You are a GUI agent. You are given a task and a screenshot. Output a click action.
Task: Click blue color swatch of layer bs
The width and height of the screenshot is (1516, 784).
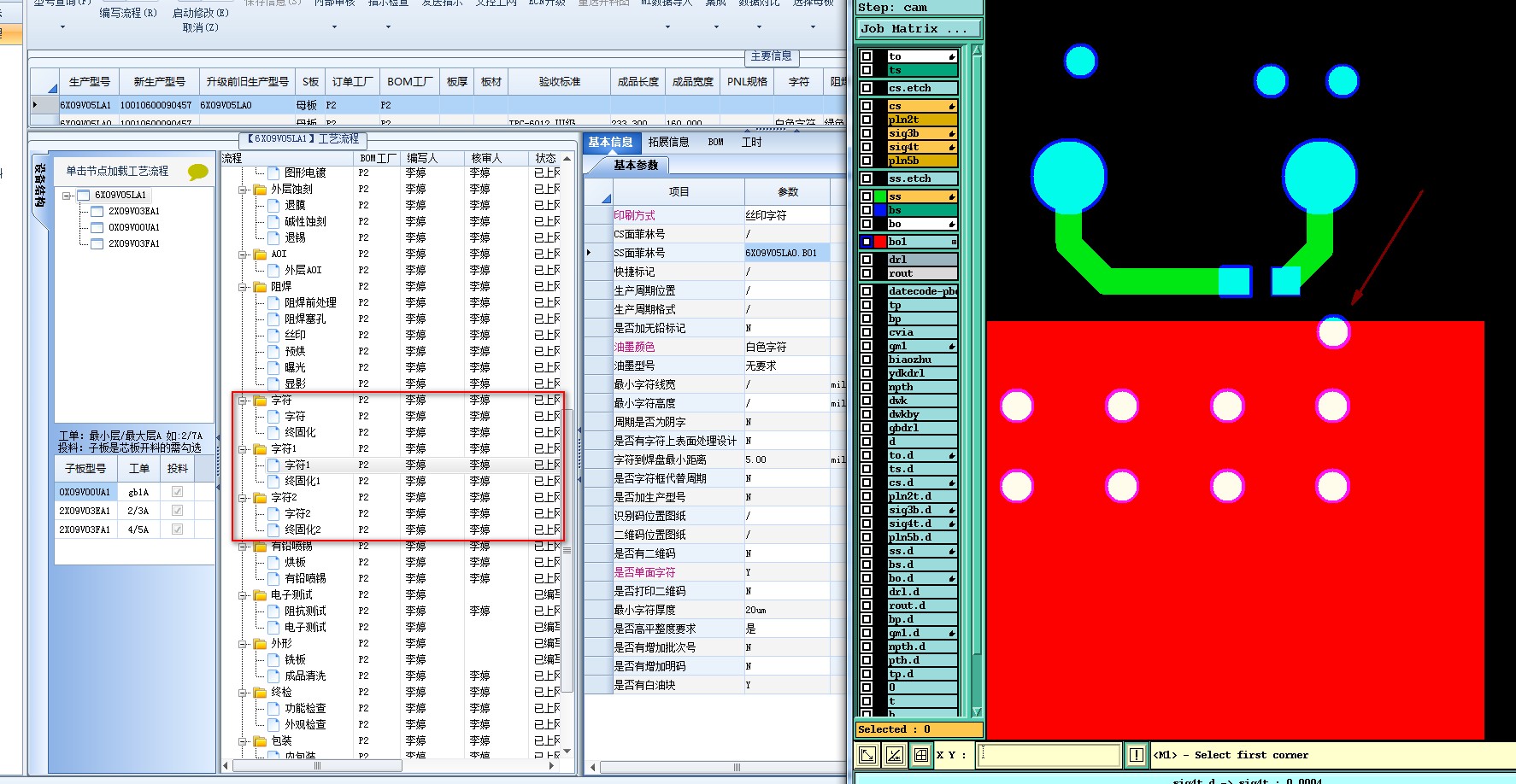(x=880, y=210)
